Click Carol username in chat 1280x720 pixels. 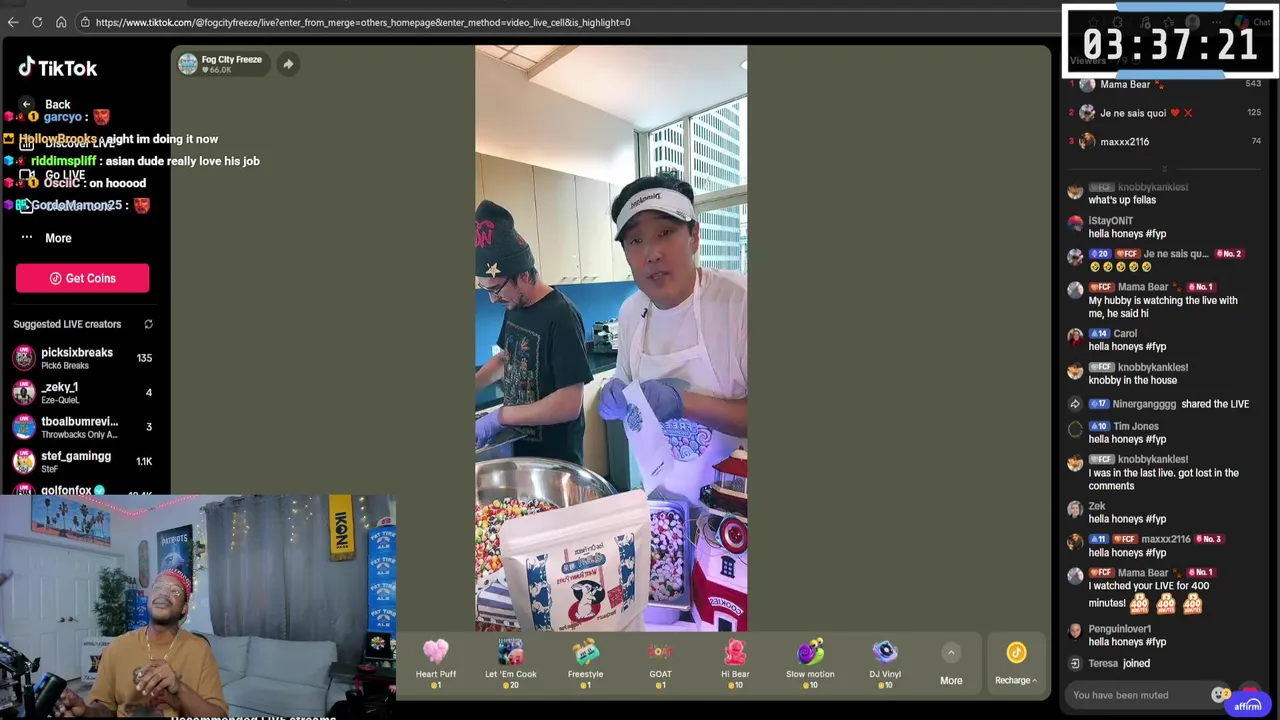[1125, 334]
